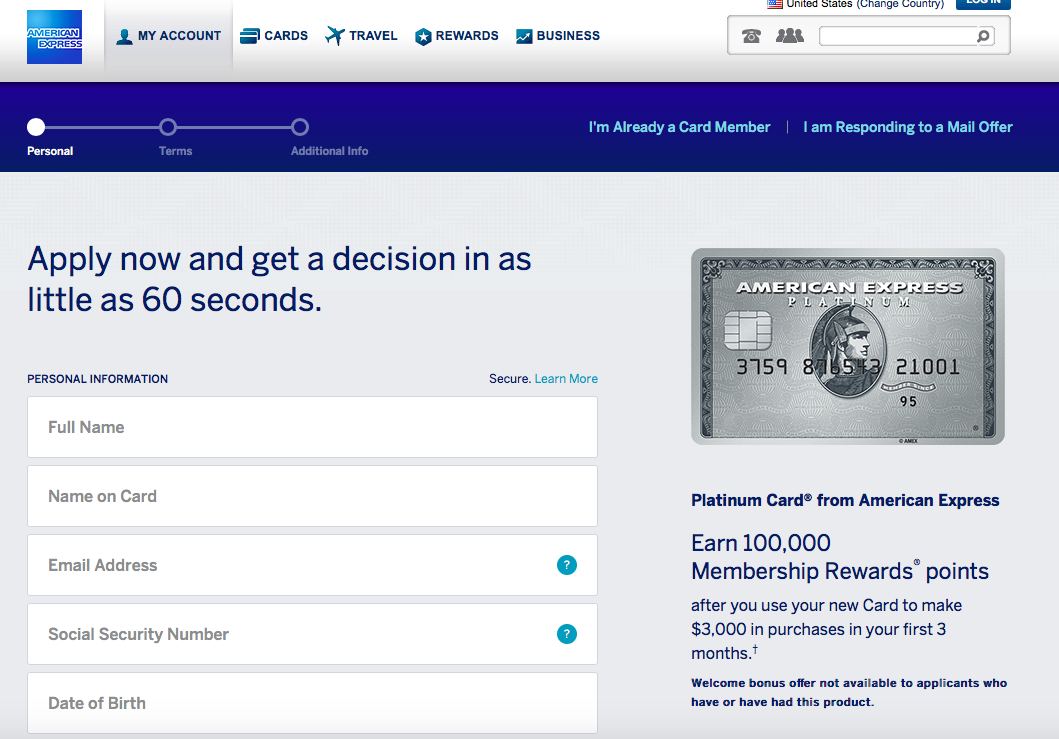1059x739 pixels.
Task: Select the Personal step marker
Action: (36, 126)
